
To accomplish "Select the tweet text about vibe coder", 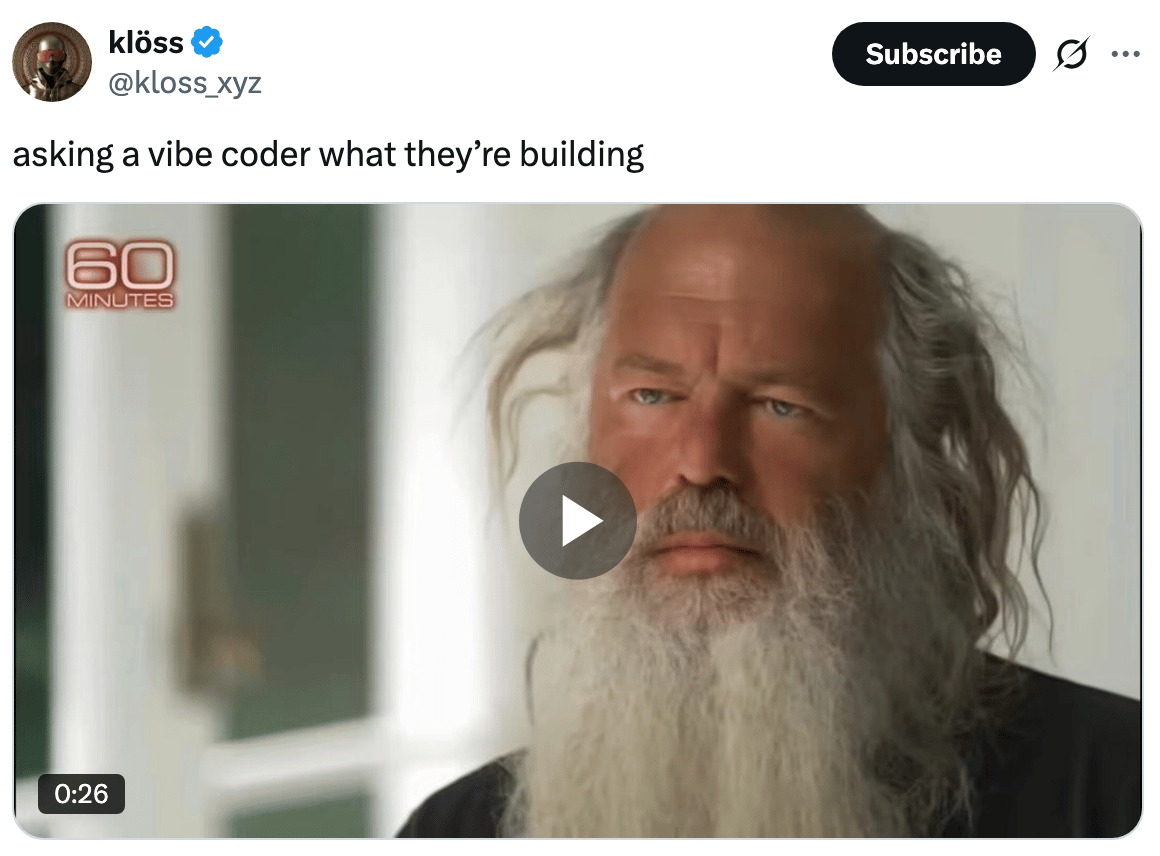I will (x=328, y=155).
